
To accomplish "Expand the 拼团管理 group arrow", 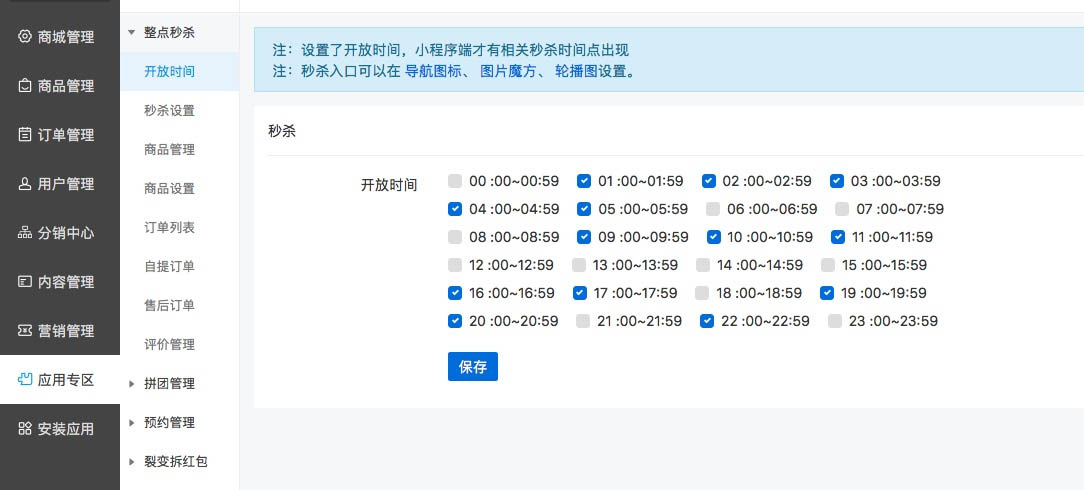I will 131,384.
